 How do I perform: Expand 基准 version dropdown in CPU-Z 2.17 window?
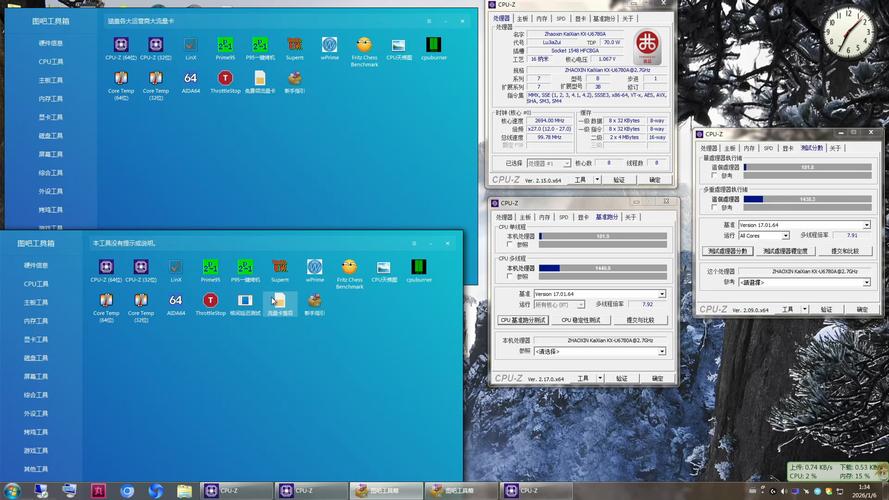[661, 294]
